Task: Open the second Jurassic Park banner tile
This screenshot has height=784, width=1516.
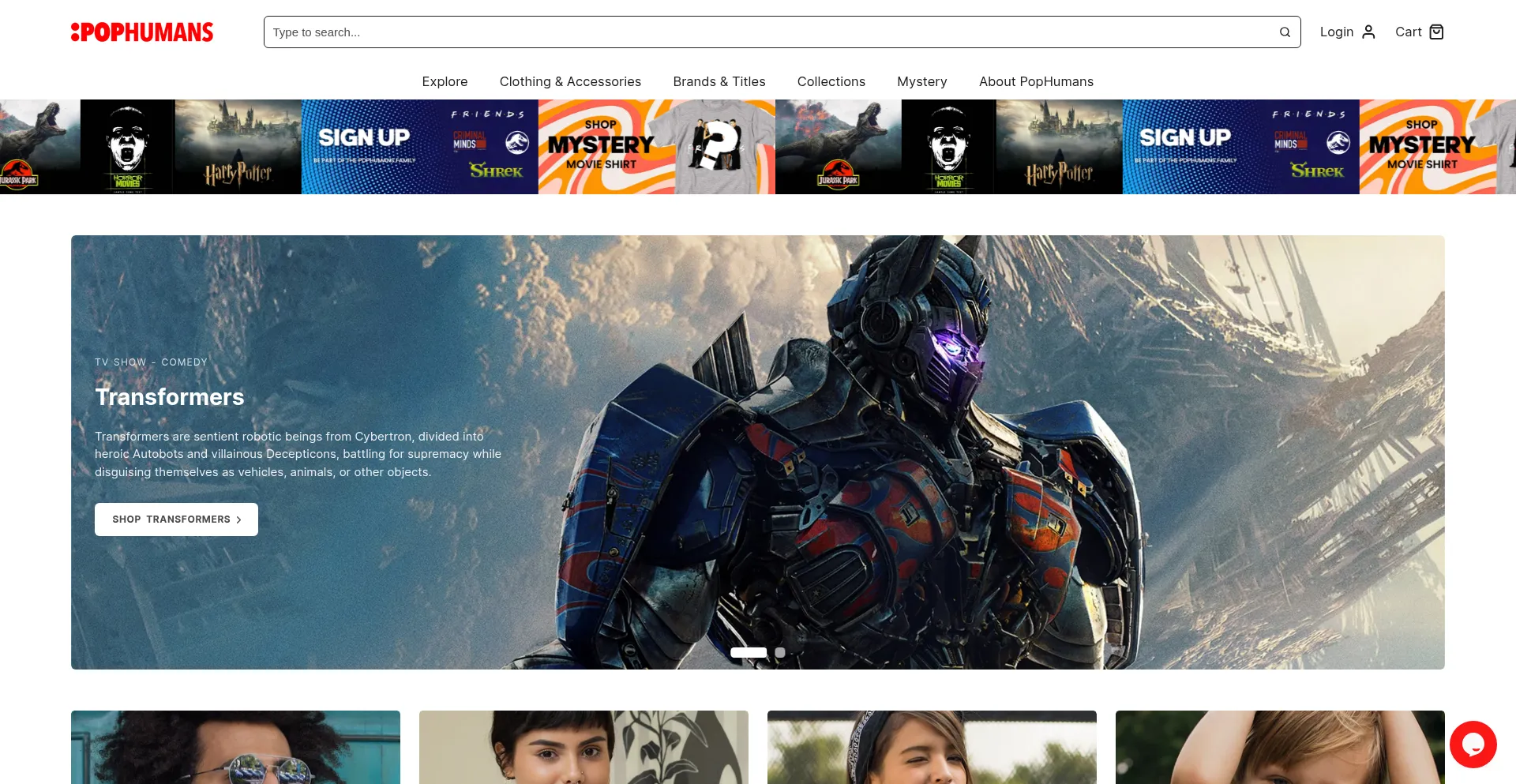Action: (x=839, y=147)
